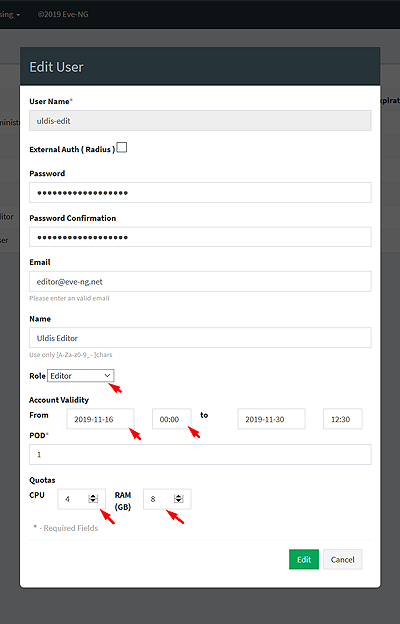Open the From date field 2019-11-16
Image resolution: width=400 pixels, height=624 pixels.
(x=100, y=419)
